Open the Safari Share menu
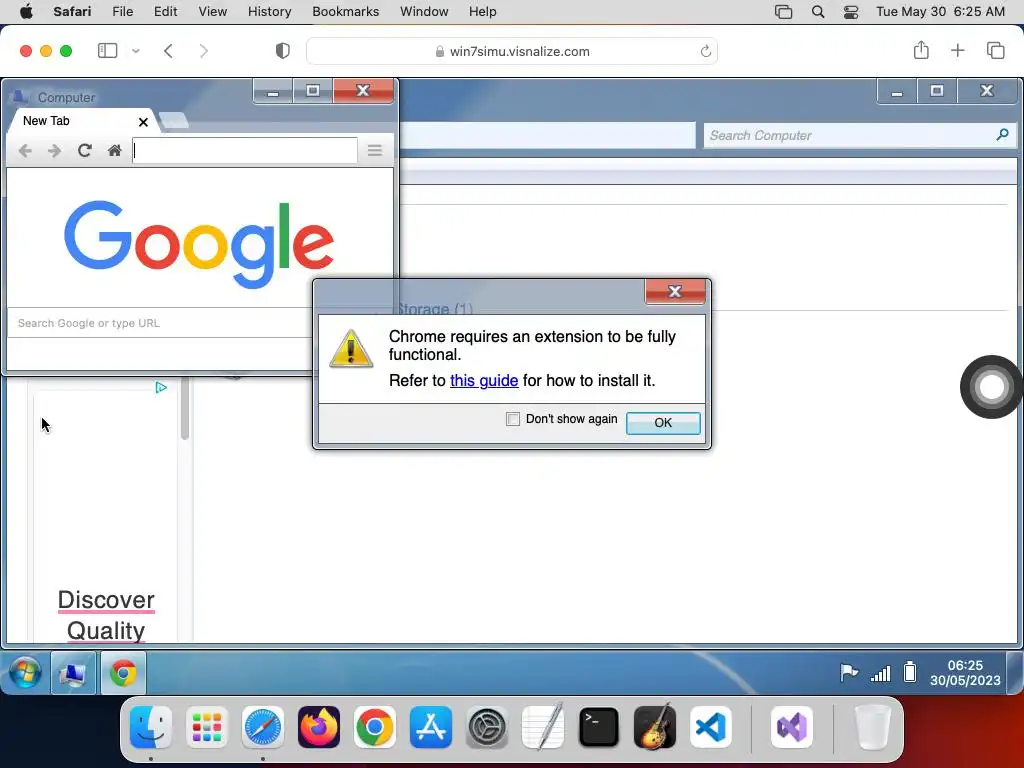 click(x=921, y=50)
